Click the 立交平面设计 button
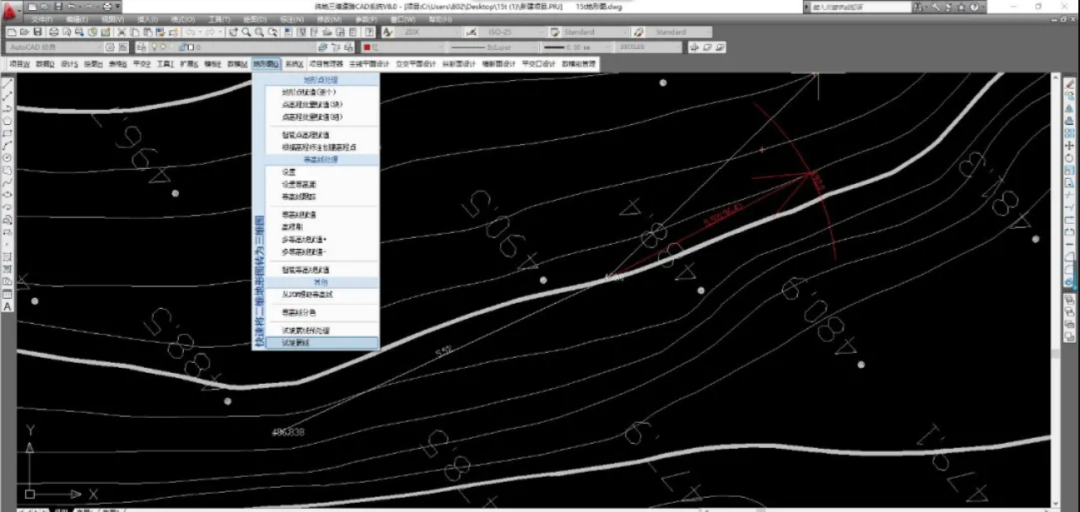This screenshot has height=512, width=1080. (416, 63)
